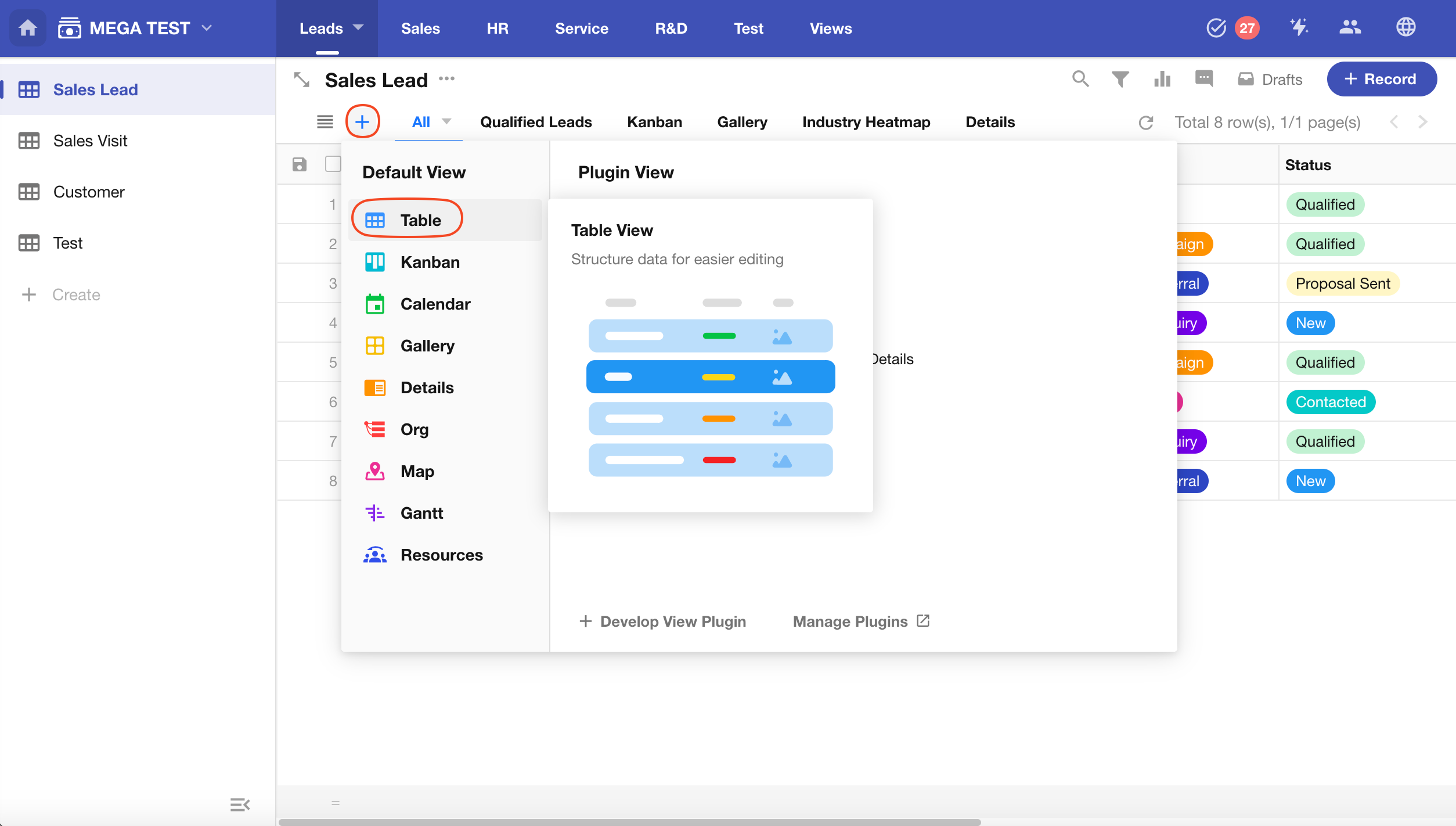The image size is (1456, 826).
Task: Click the filter funnel icon
Action: pos(1120,79)
